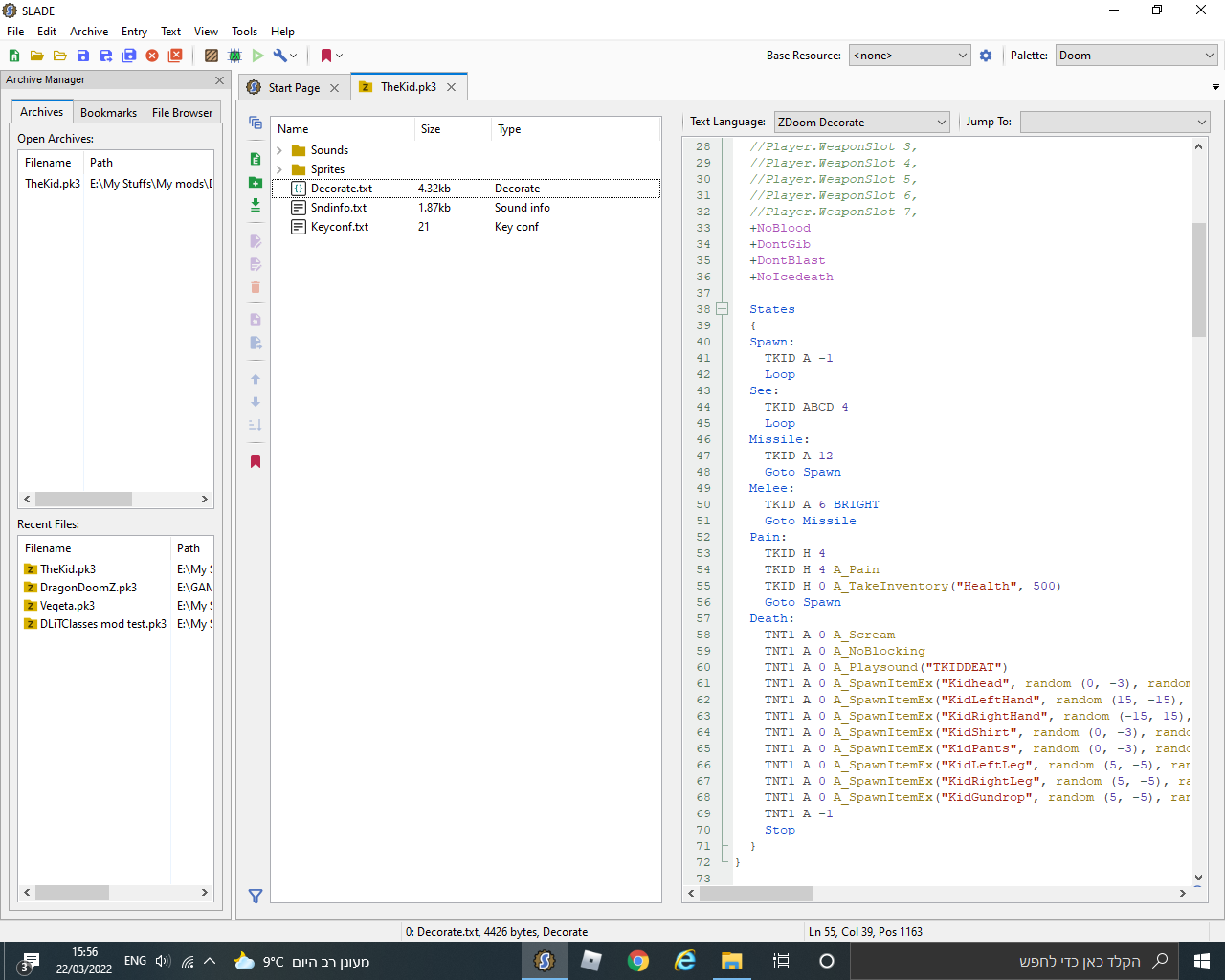Close the TheKid.pk3 tab
This screenshot has height=980, width=1225.
(x=451, y=87)
